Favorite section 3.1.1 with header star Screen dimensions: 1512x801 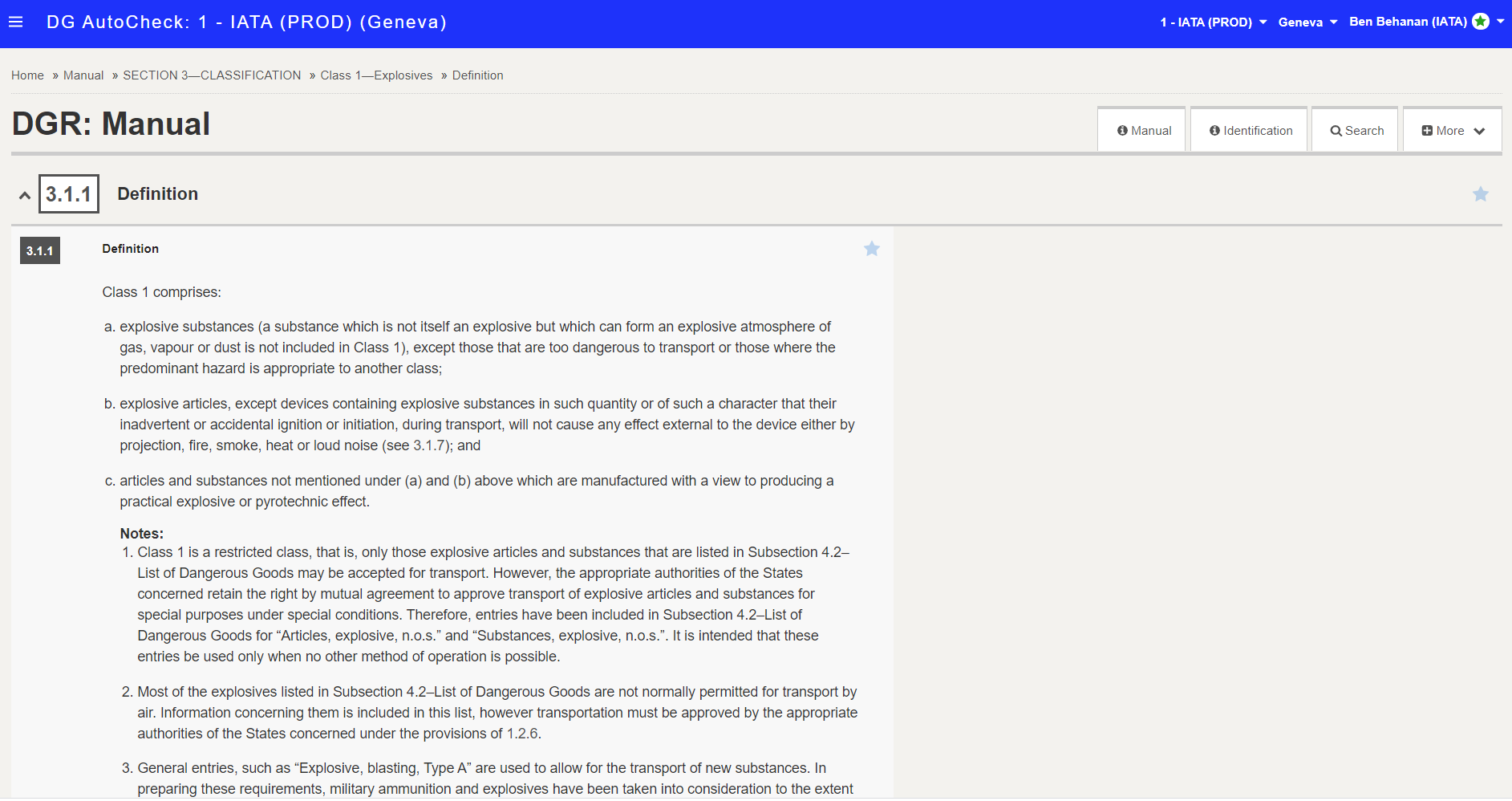[x=1481, y=194]
